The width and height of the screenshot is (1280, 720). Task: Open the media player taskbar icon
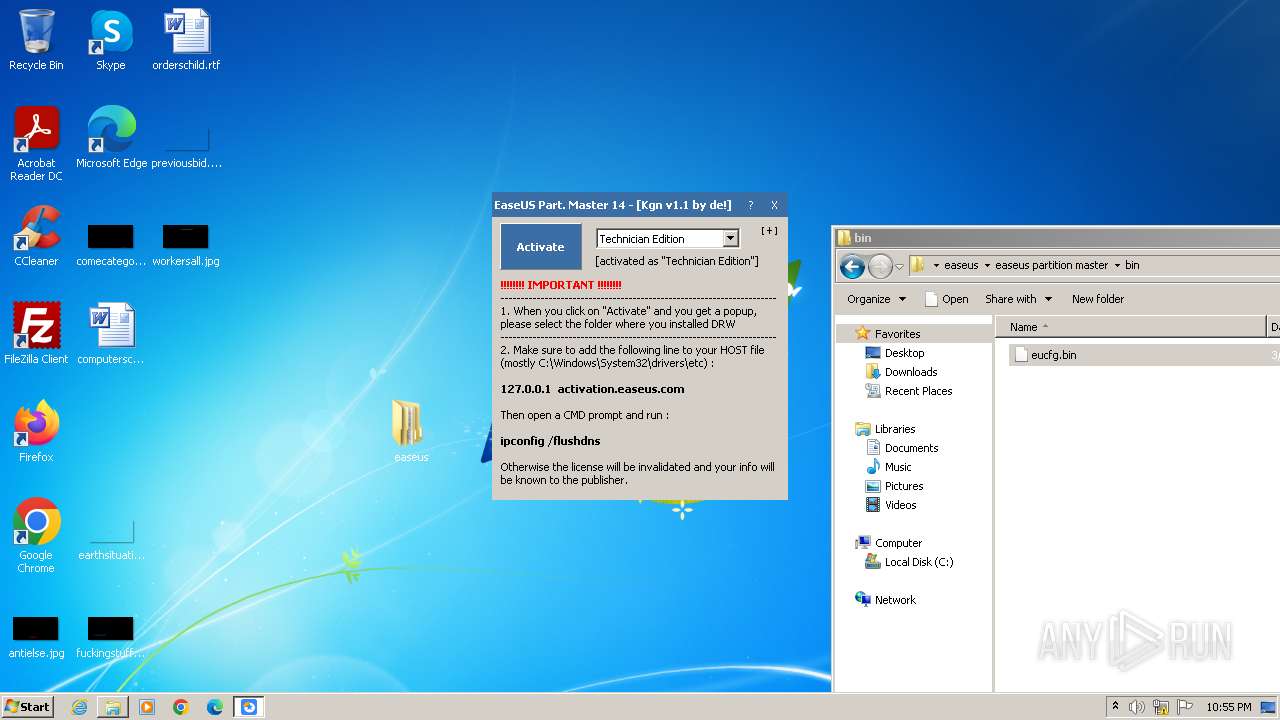147,707
